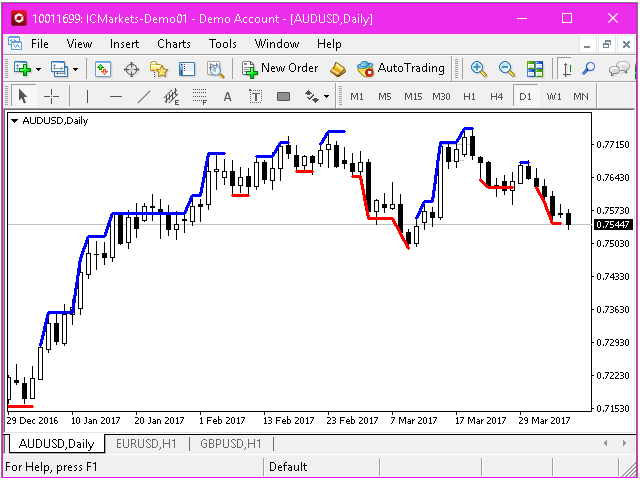The width and height of the screenshot is (640, 480).
Task: Select the Vertical Line tool
Action: point(87,97)
